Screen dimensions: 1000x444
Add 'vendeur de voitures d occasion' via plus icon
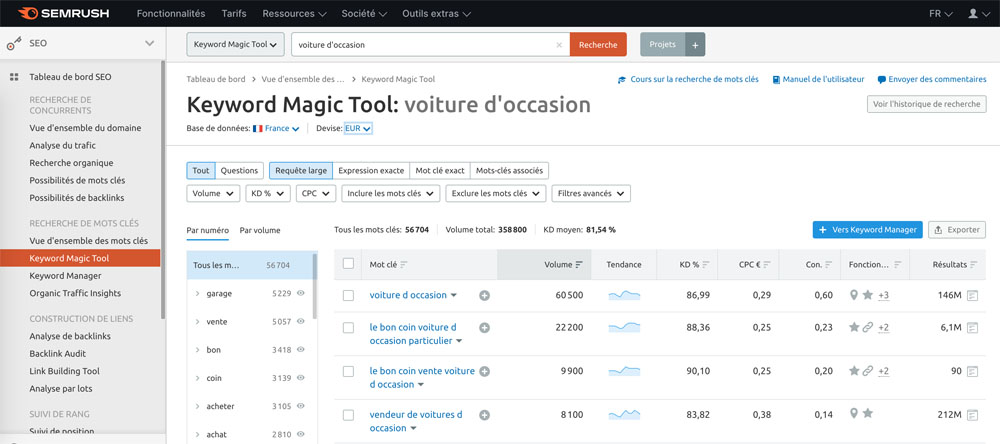484,415
